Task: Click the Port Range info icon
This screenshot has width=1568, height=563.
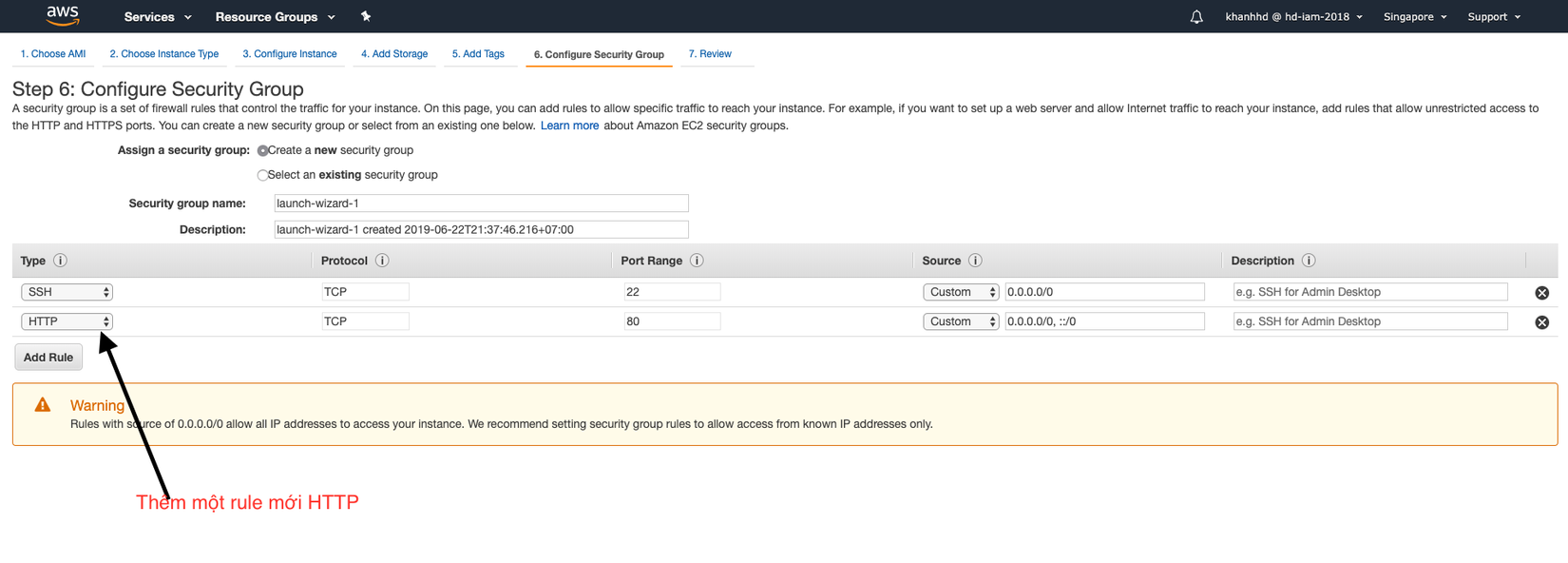Action: pyautogui.click(x=697, y=261)
